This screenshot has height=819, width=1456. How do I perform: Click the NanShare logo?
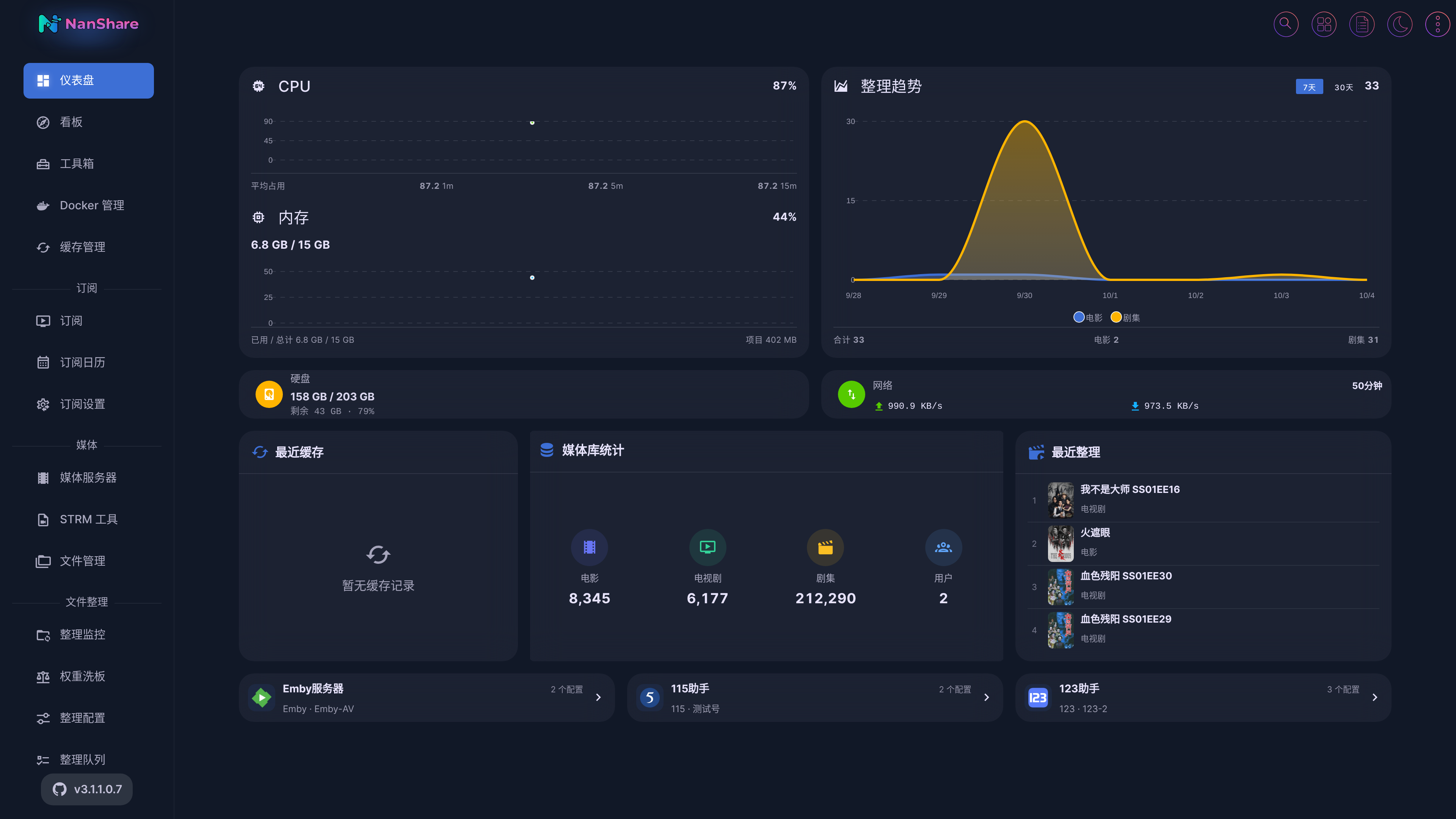tap(88, 24)
